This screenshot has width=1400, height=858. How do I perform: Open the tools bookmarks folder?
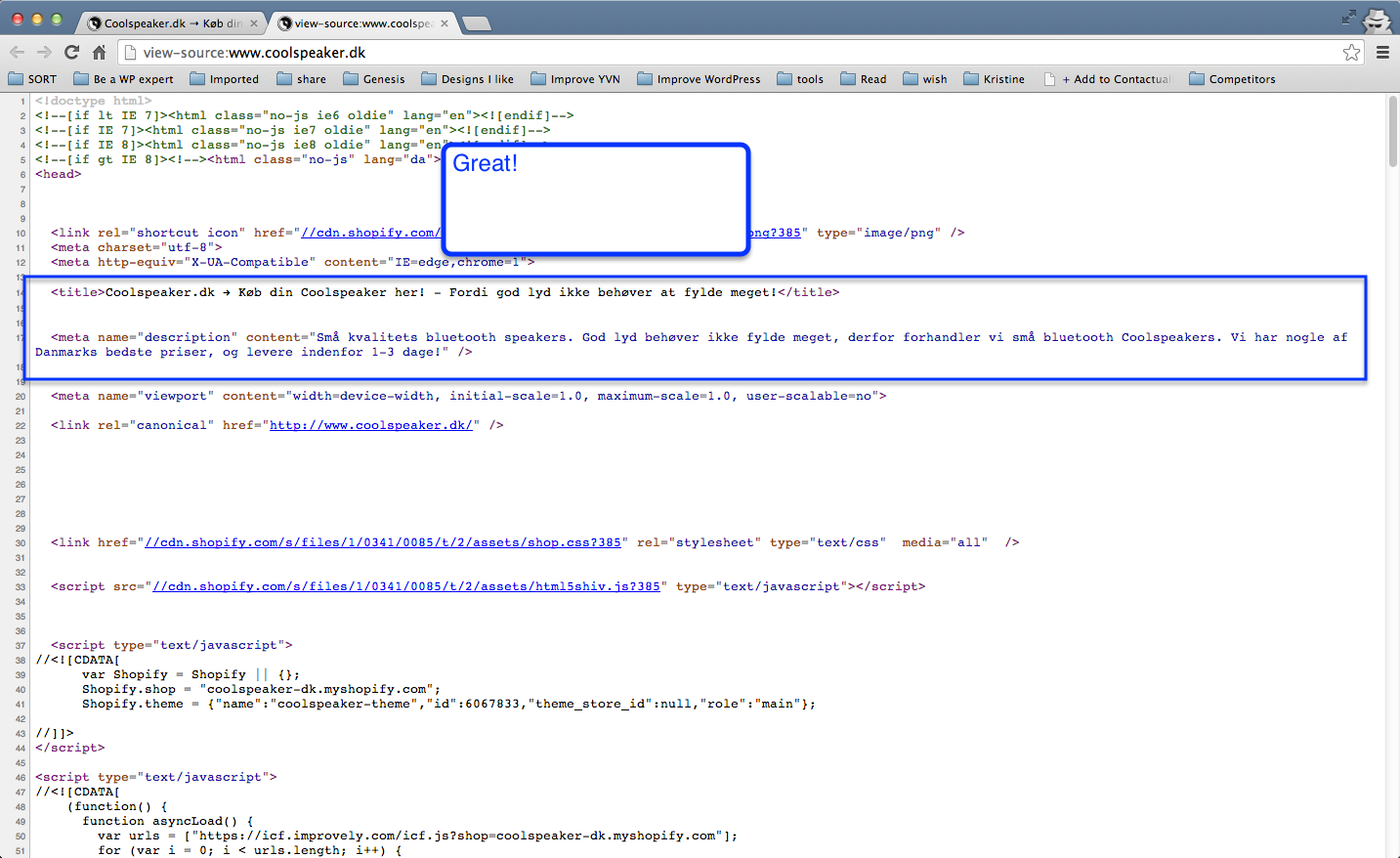point(800,79)
